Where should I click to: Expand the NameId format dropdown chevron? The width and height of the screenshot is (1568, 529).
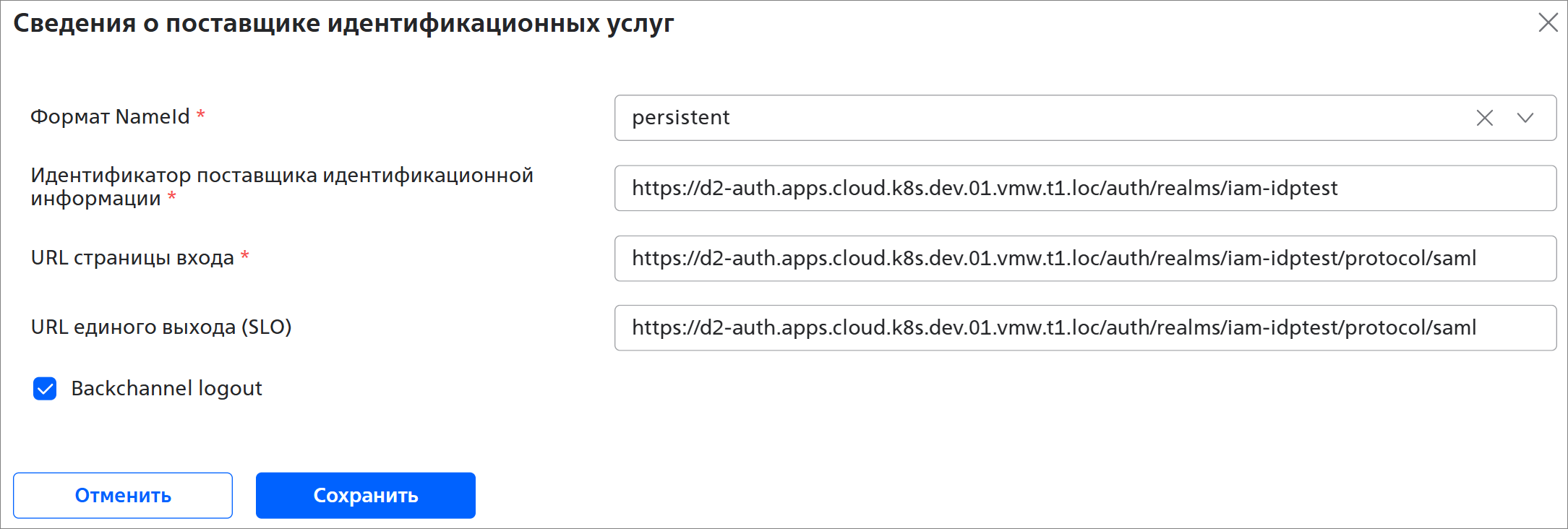pos(1525,118)
